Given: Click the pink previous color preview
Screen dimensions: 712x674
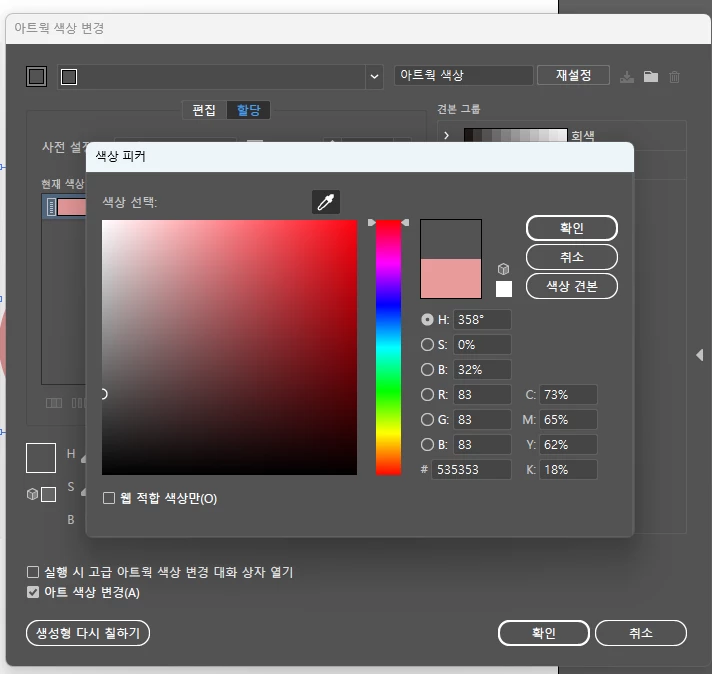Looking at the screenshot, I should [x=451, y=278].
